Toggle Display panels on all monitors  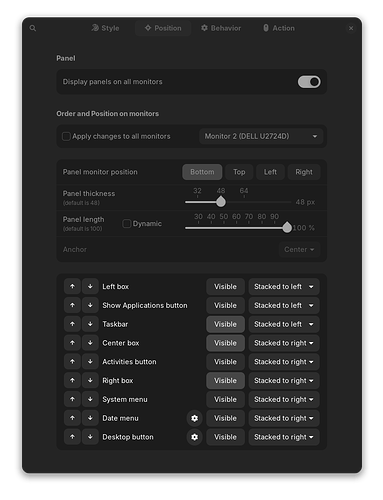tap(309, 82)
